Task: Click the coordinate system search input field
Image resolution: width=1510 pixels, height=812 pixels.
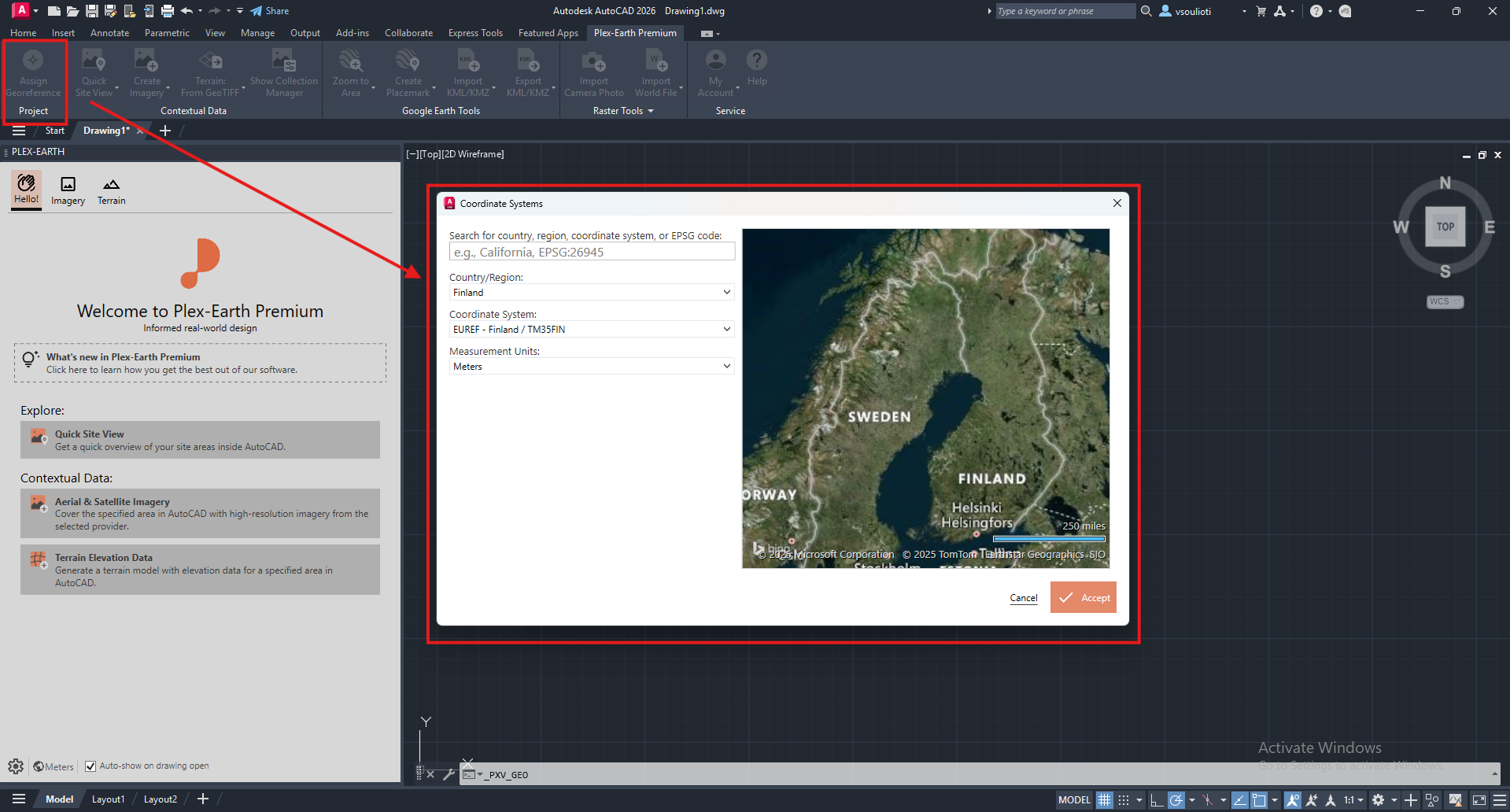Action: tap(592, 252)
